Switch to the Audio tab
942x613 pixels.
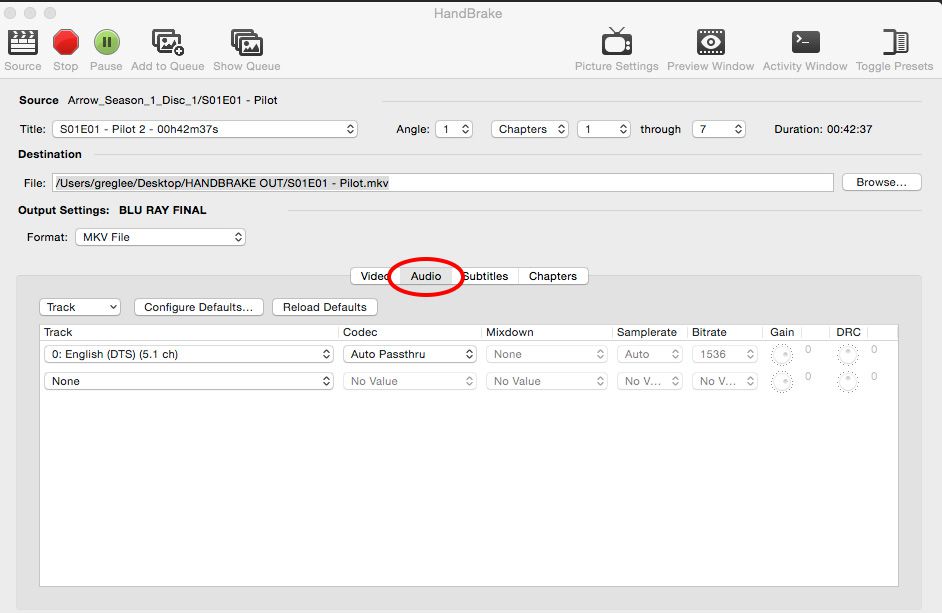tap(426, 276)
